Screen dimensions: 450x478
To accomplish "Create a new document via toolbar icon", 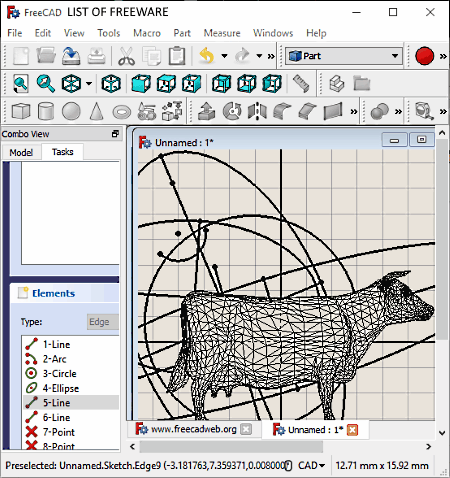I will click(21, 56).
